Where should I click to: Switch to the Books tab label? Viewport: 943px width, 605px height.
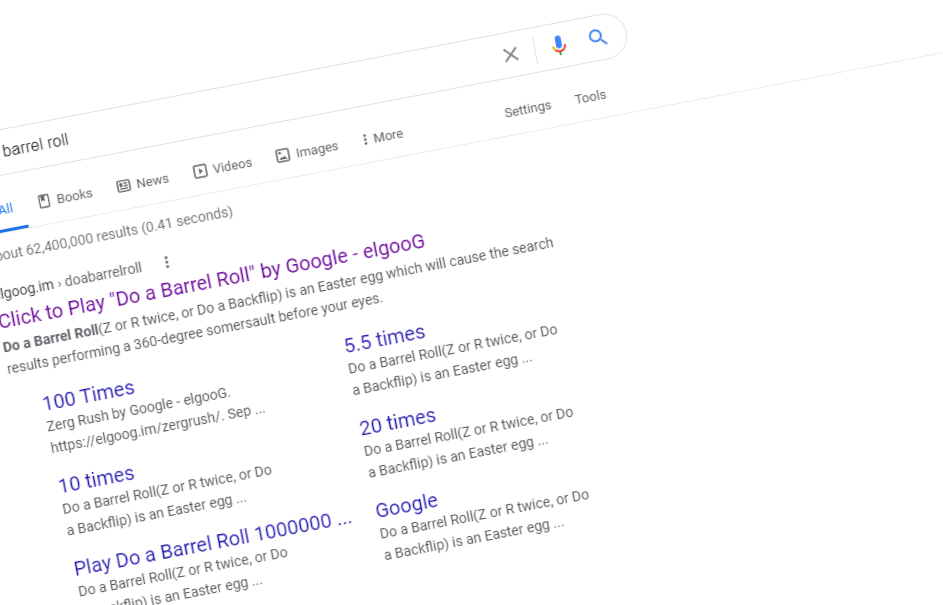pos(75,196)
